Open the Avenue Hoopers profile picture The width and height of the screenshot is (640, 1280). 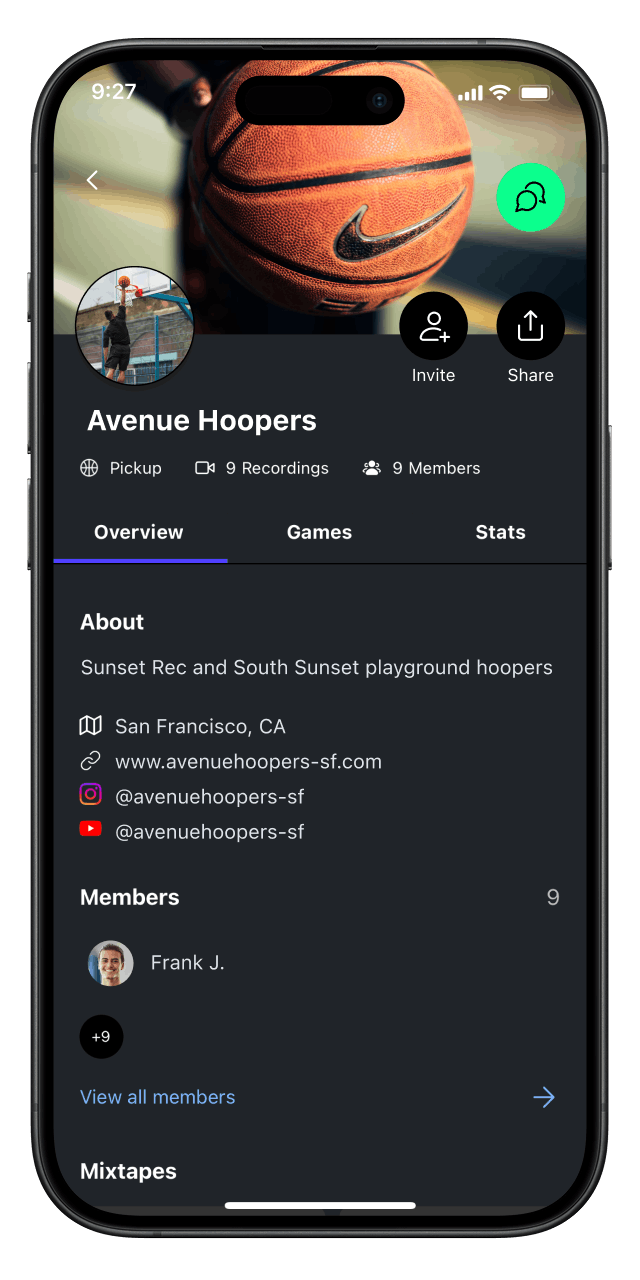coord(135,326)
